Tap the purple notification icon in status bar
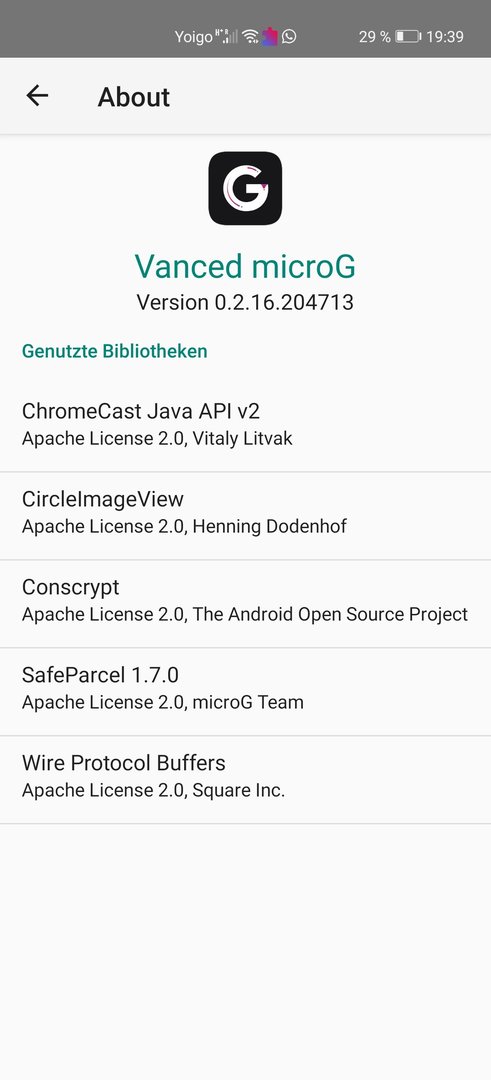The image size is (491, 1080). (x=269, y=37)
